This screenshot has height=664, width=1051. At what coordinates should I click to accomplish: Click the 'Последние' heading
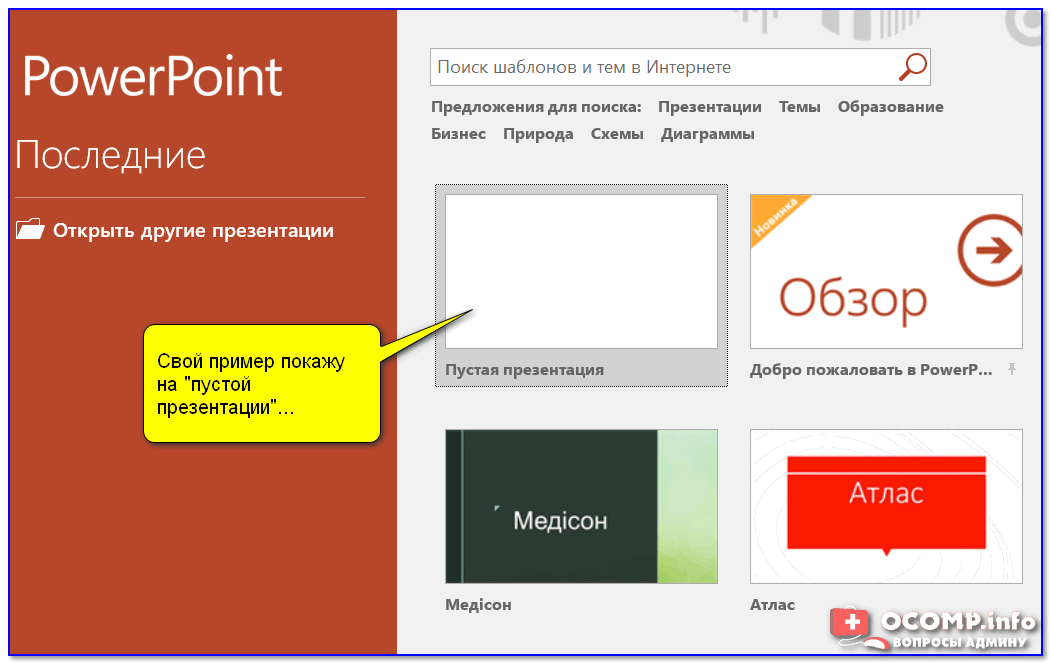click(110, 155)
